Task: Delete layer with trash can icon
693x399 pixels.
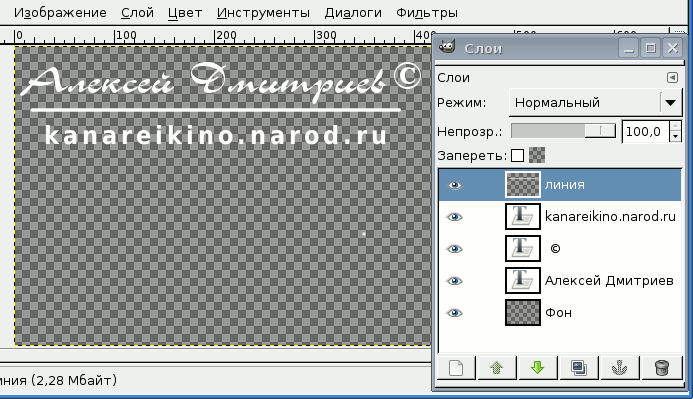Action: tap(661, 368)
